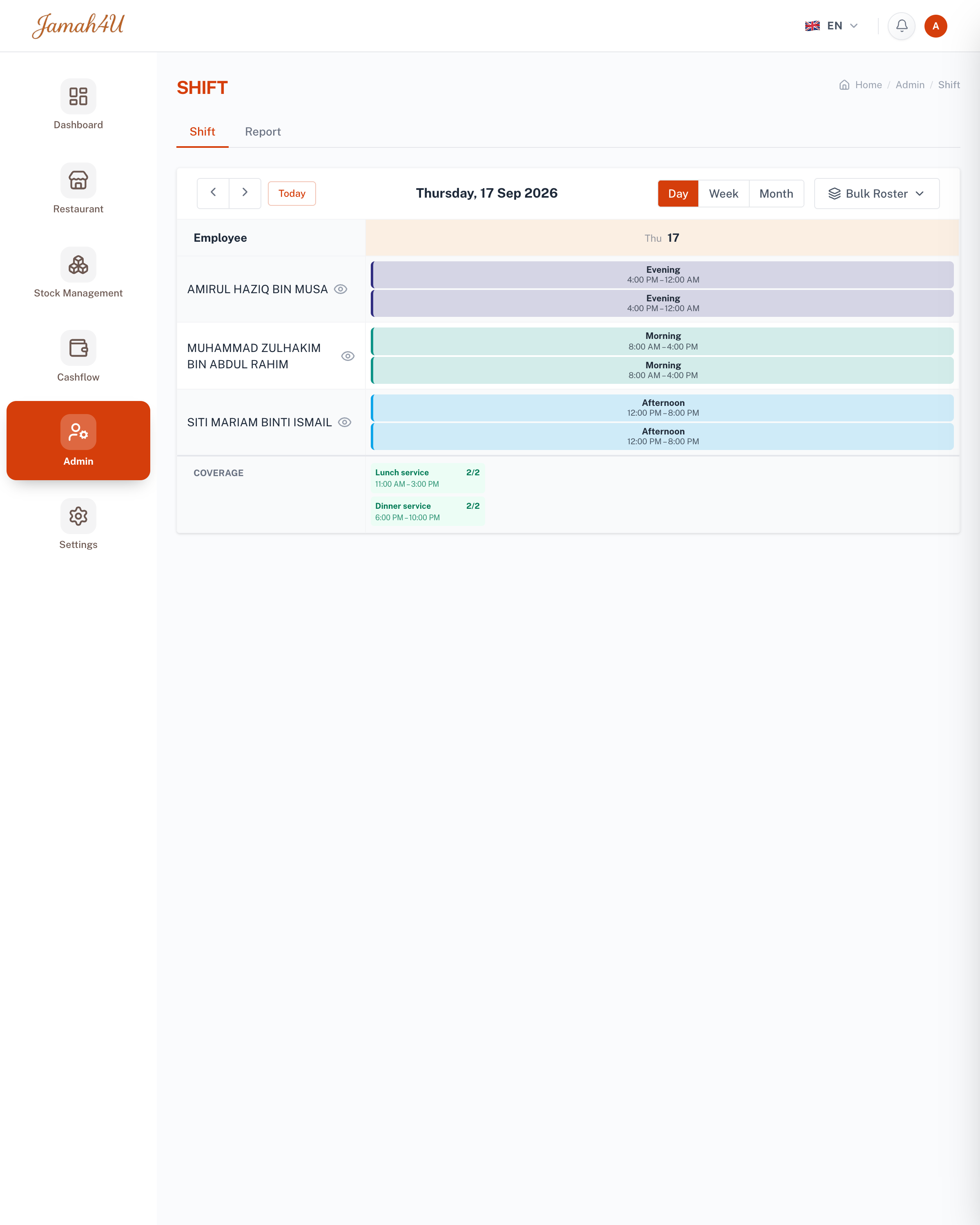This screenshot has height=1225, width=980.
Task: Open the EN language selector
Action: 831,26
